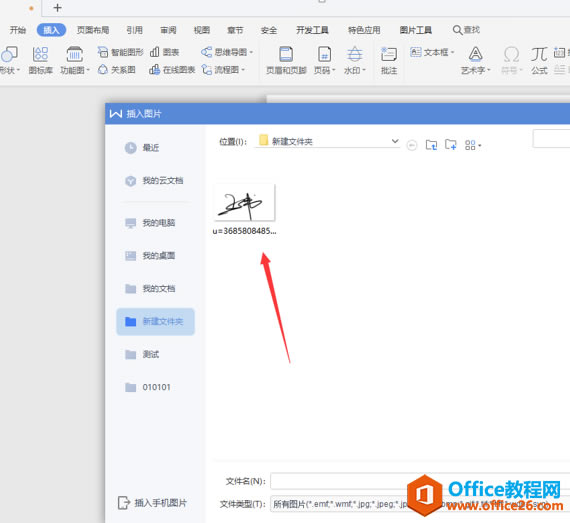Open the Review (审阅) tab
This screenshot has height=523, width=570.
168,30
